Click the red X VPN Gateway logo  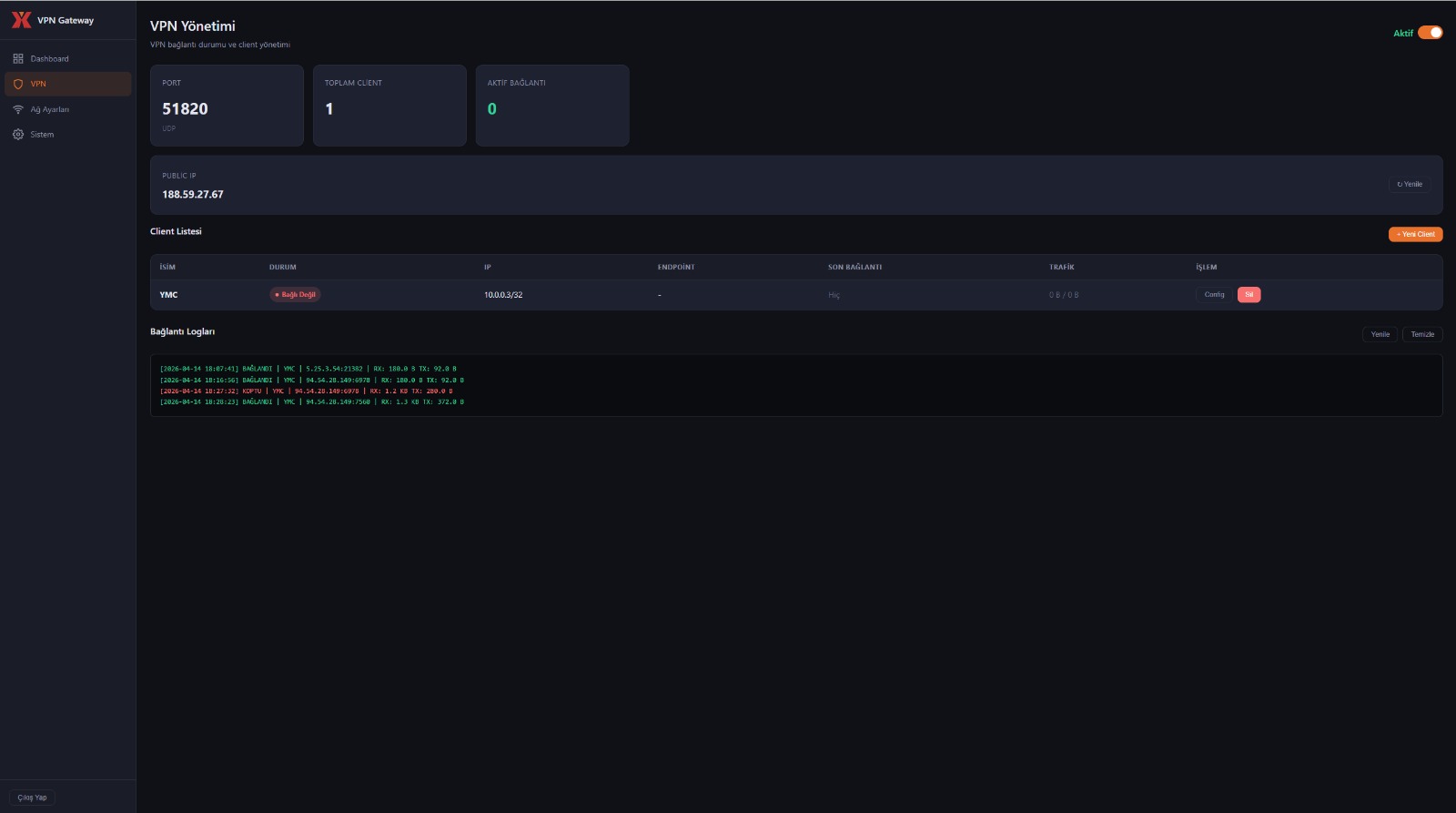21,20
